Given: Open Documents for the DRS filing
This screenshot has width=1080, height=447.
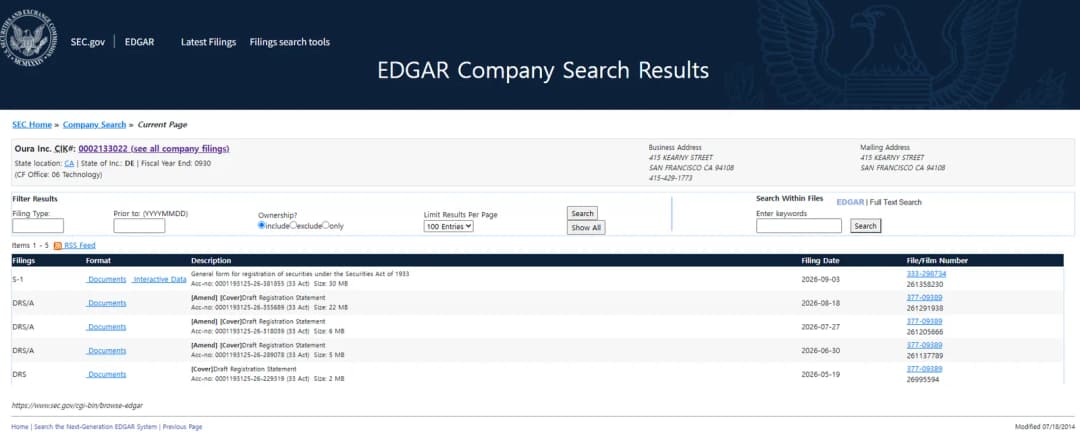Looking at the screenshot, I should (x=107, y=375).
